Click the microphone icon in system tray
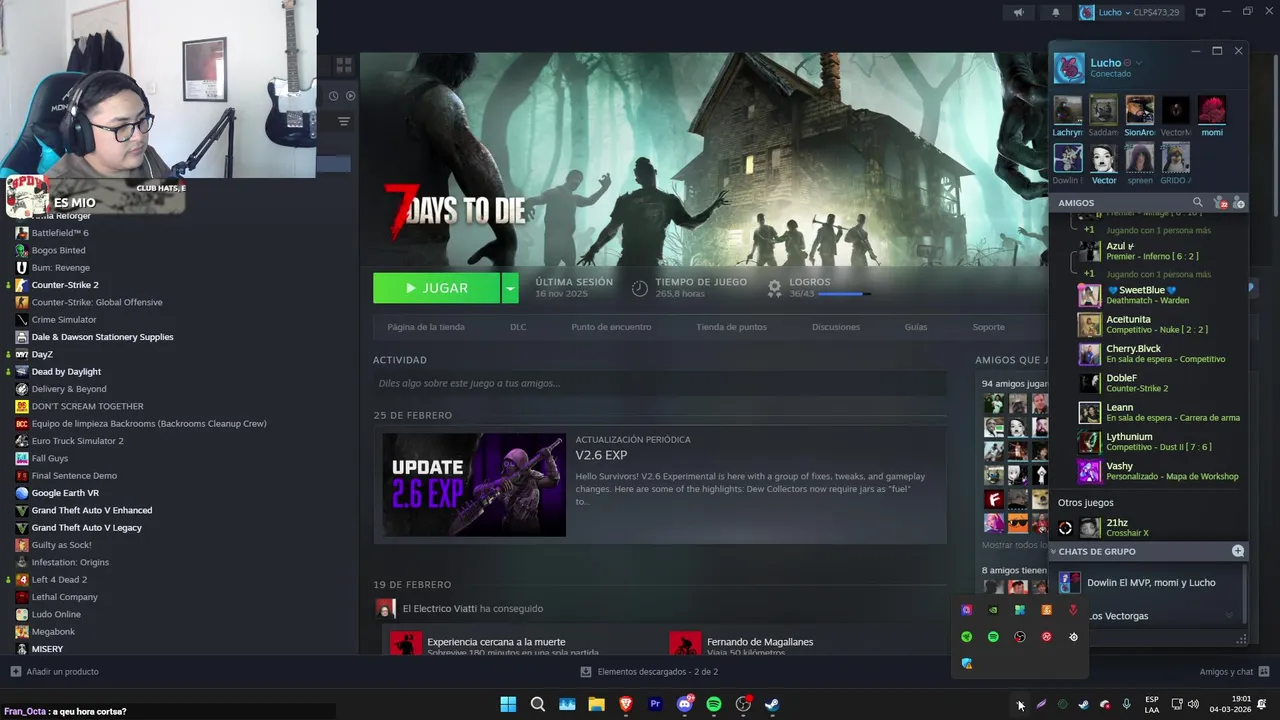 (x=1127, y=705)
